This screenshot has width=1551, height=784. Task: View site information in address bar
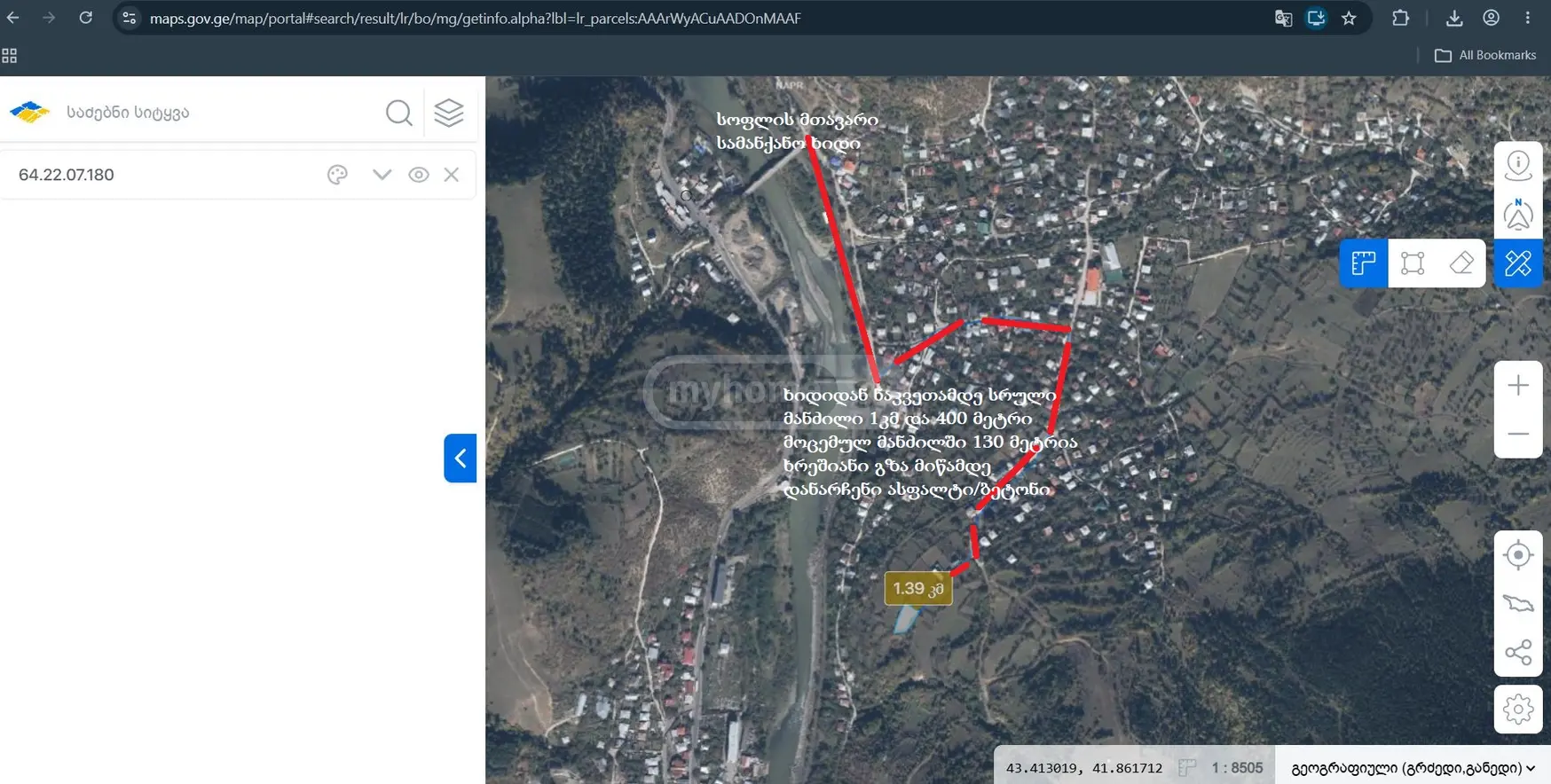130,18
